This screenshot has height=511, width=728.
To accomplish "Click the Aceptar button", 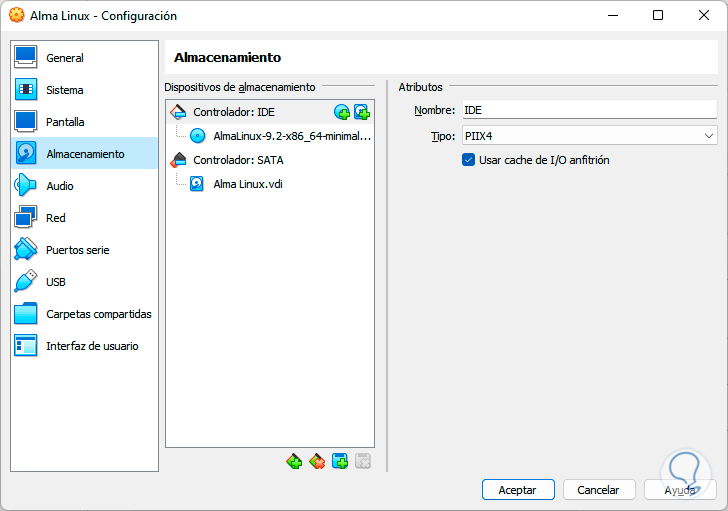I will pos(518,490).
